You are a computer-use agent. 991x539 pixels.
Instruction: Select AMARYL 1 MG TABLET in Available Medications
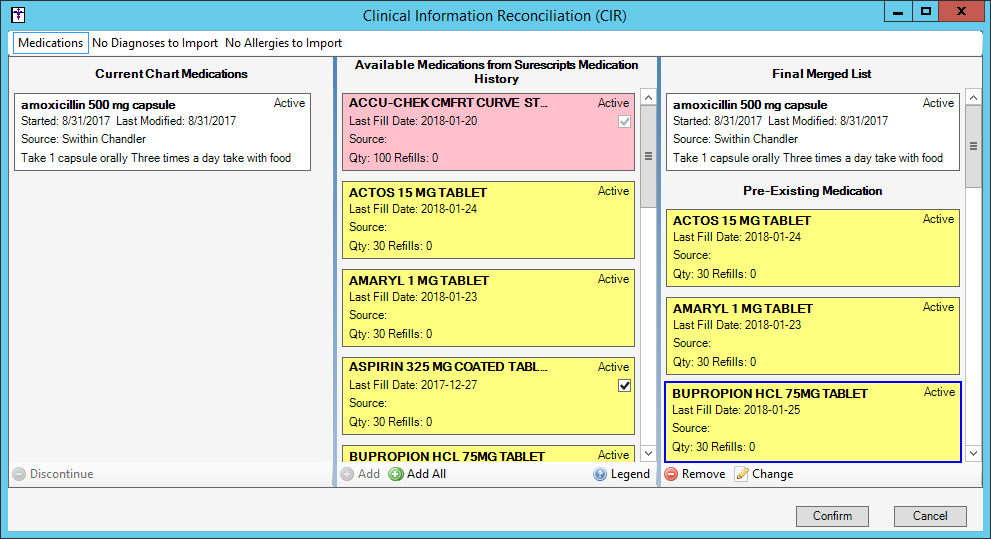488,308
